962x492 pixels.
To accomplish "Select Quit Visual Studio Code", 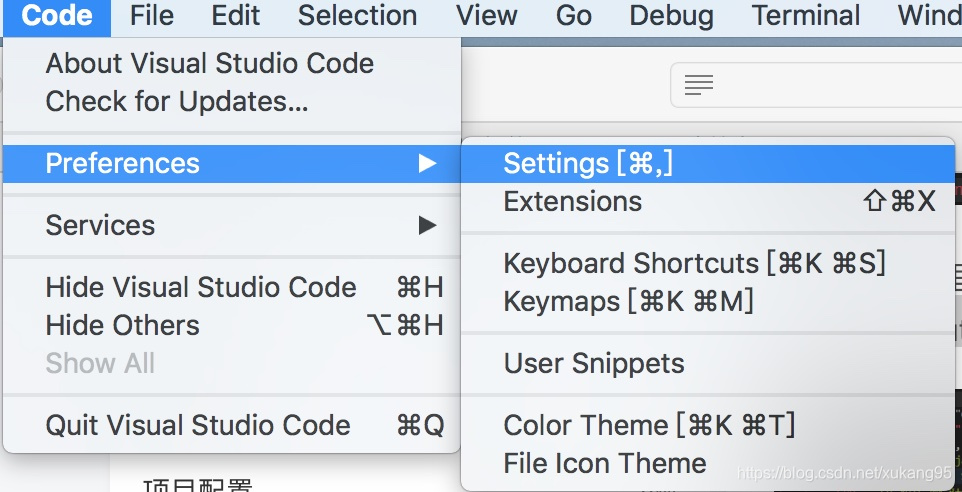I will (x=232, y=426).
